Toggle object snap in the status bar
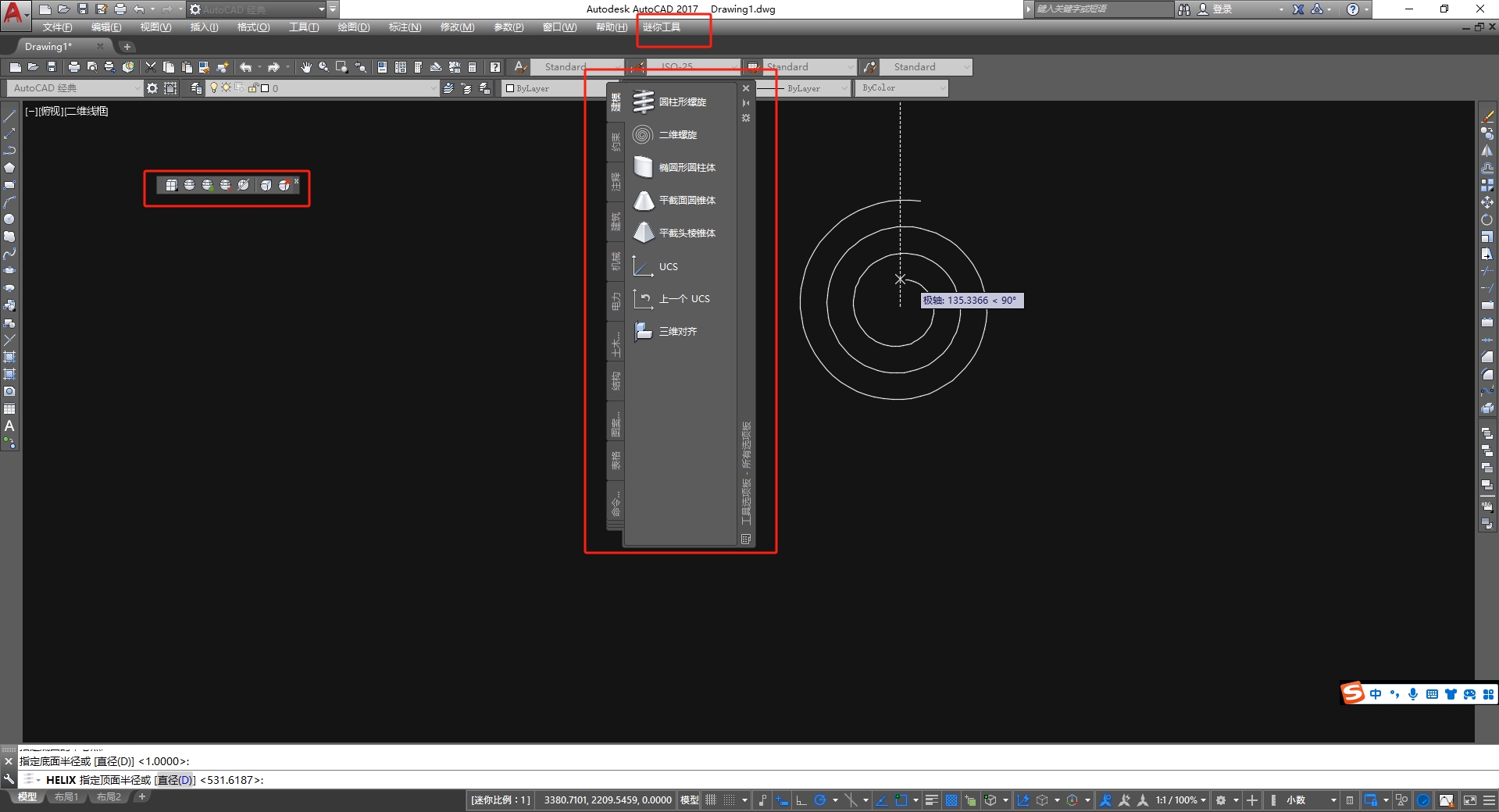Viewport: 1499px width, 812px height. (901, 800)
